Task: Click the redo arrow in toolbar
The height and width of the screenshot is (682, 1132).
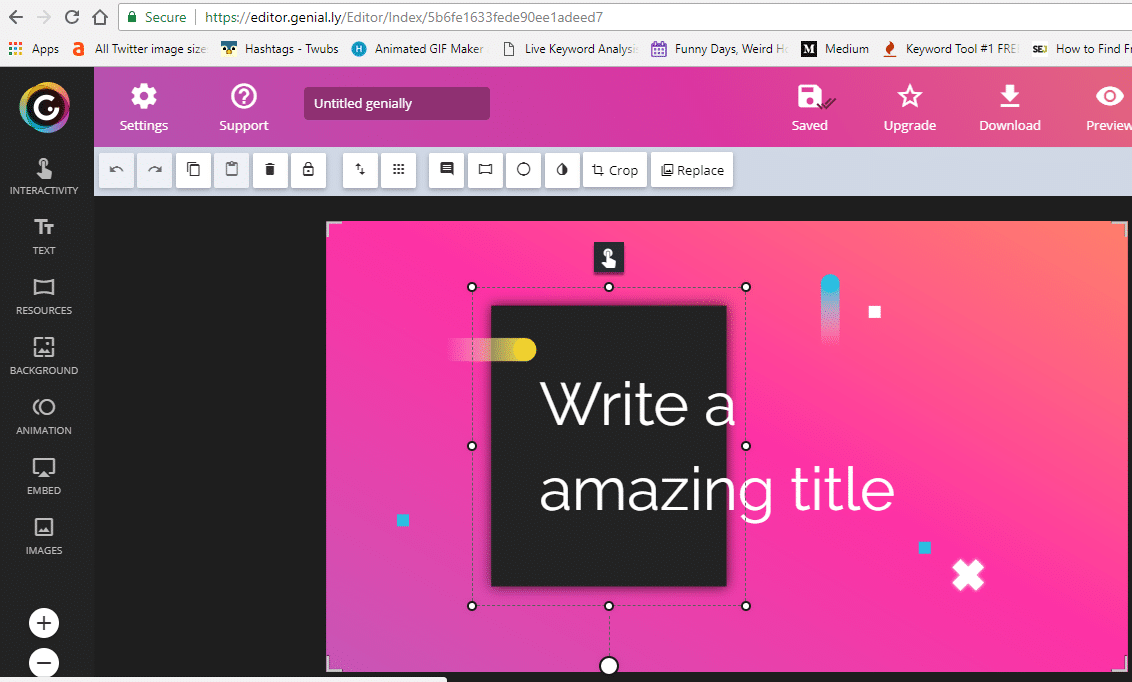Action: [x=155, y=170]
